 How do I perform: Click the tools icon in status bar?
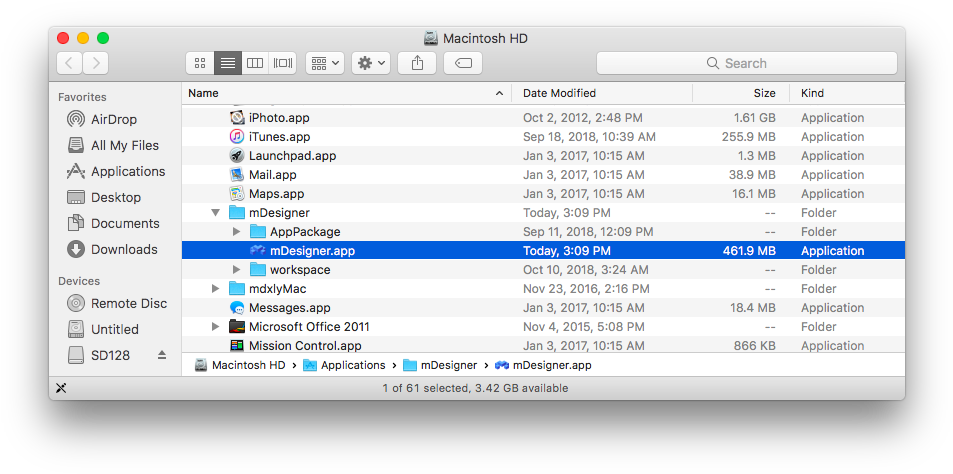61,388
